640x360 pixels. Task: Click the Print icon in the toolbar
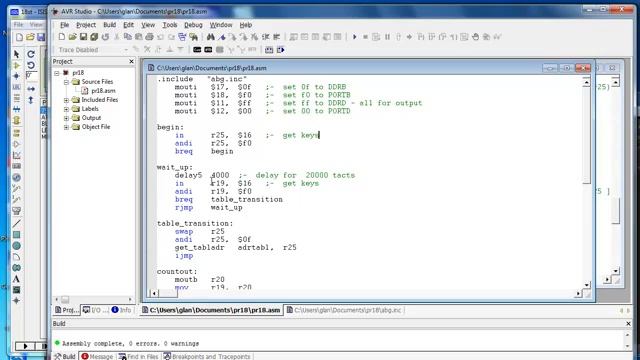(149, 37)
